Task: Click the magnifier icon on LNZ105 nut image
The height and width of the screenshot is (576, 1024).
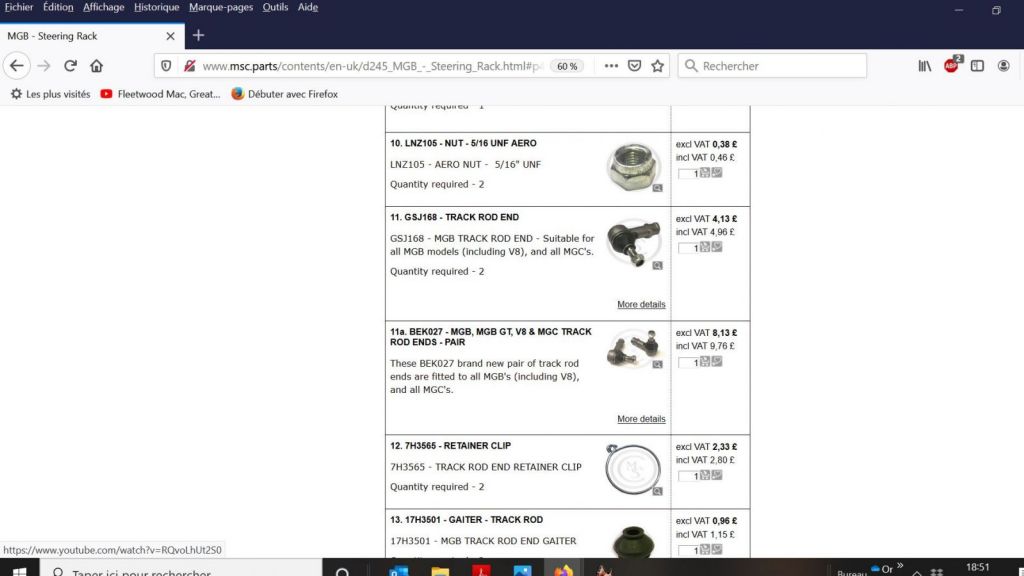Action: pos(658,188)
